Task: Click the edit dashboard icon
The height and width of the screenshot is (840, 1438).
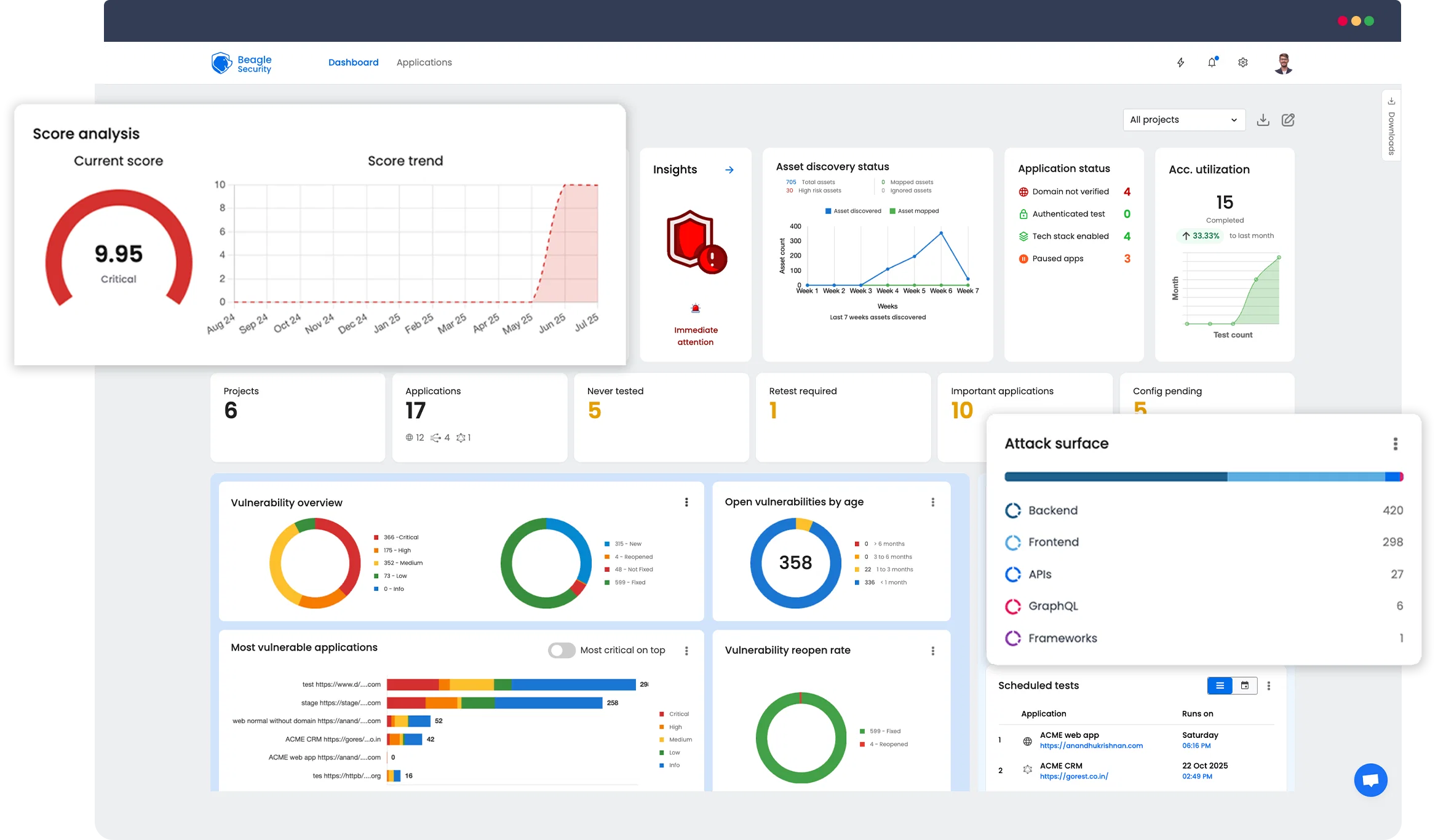Action: click(1288, 119)
